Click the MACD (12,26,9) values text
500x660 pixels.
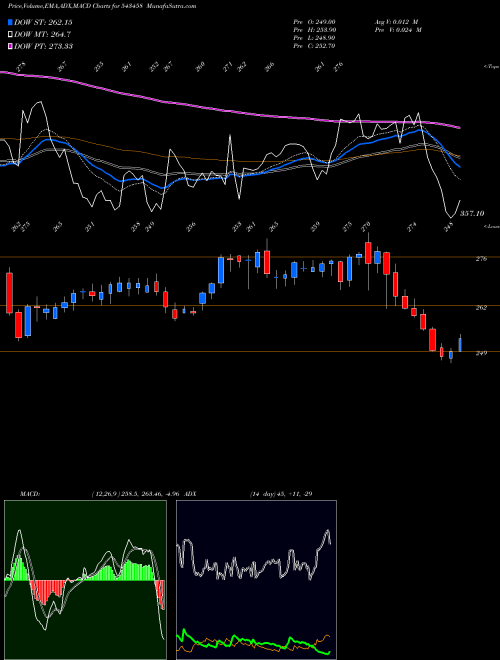coord(136,494)
